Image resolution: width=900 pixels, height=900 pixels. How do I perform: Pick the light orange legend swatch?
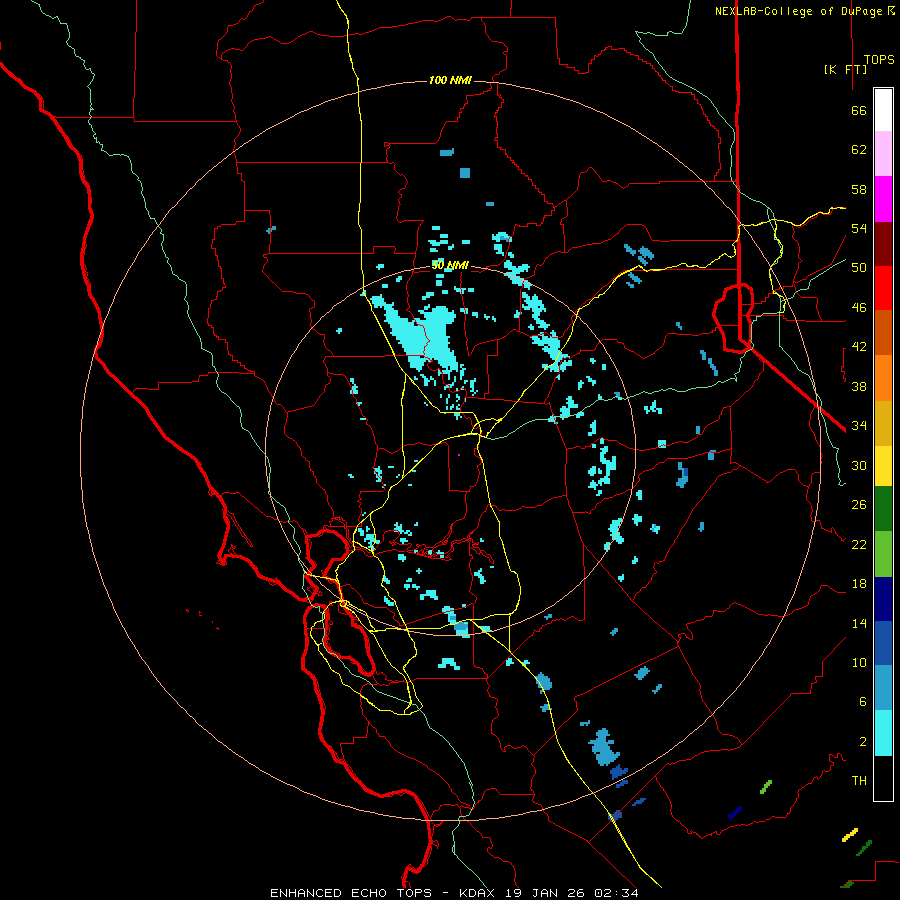click(883, 378)
